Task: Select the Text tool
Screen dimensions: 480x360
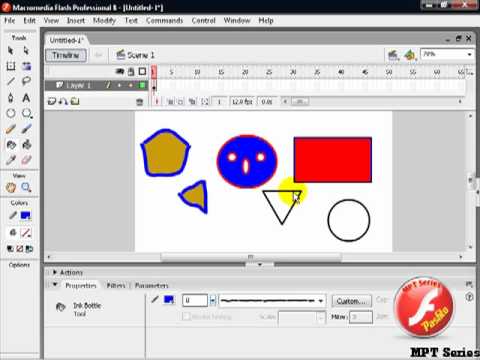Action: [x=26, y=98]
